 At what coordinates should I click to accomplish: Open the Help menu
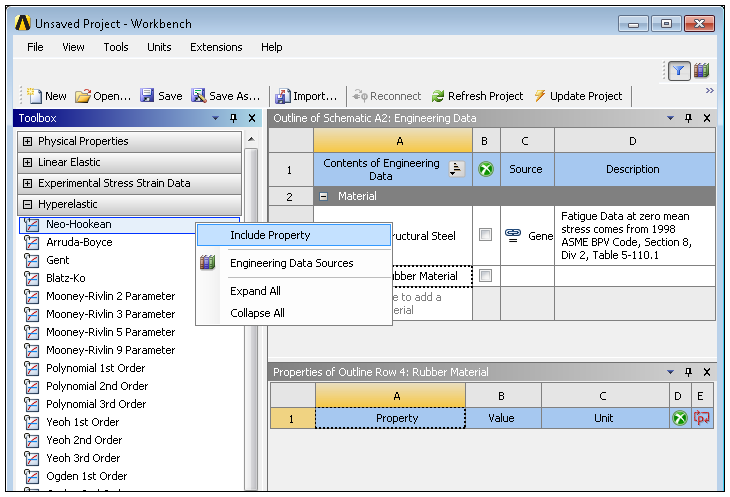(x=271, y=47)
